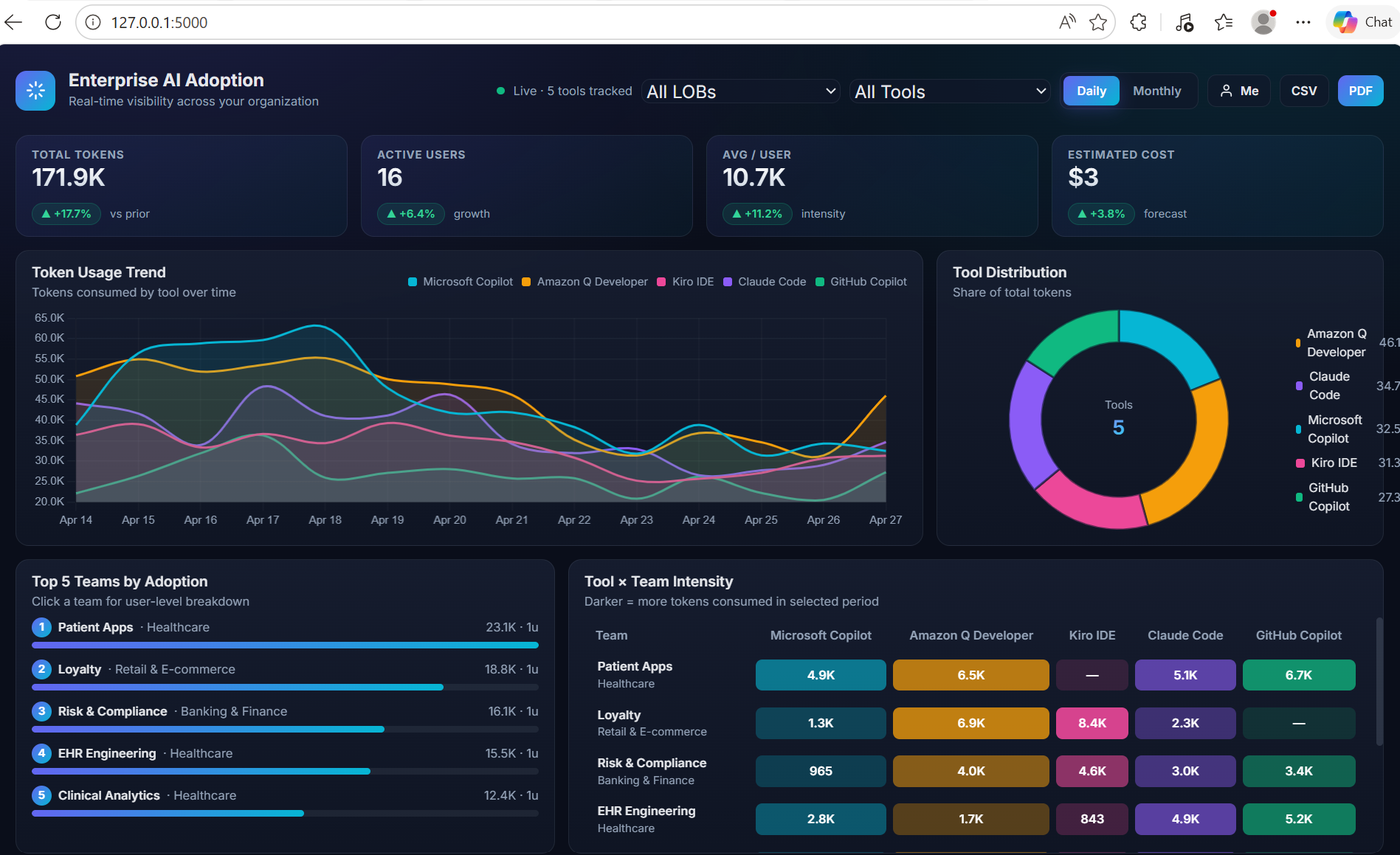1400x855 pixels.
Task: Click Loyalty Claude Code 2.3K cell
Action: (1185, 723)
